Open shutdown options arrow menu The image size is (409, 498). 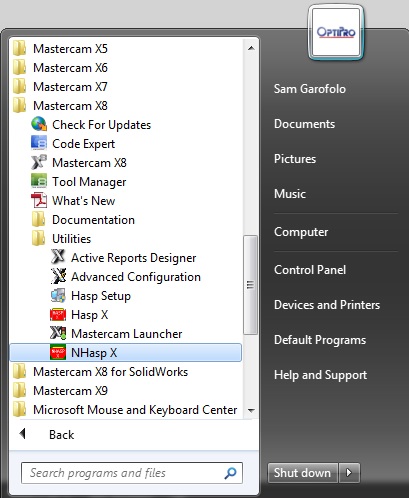[x=349, y=473]
